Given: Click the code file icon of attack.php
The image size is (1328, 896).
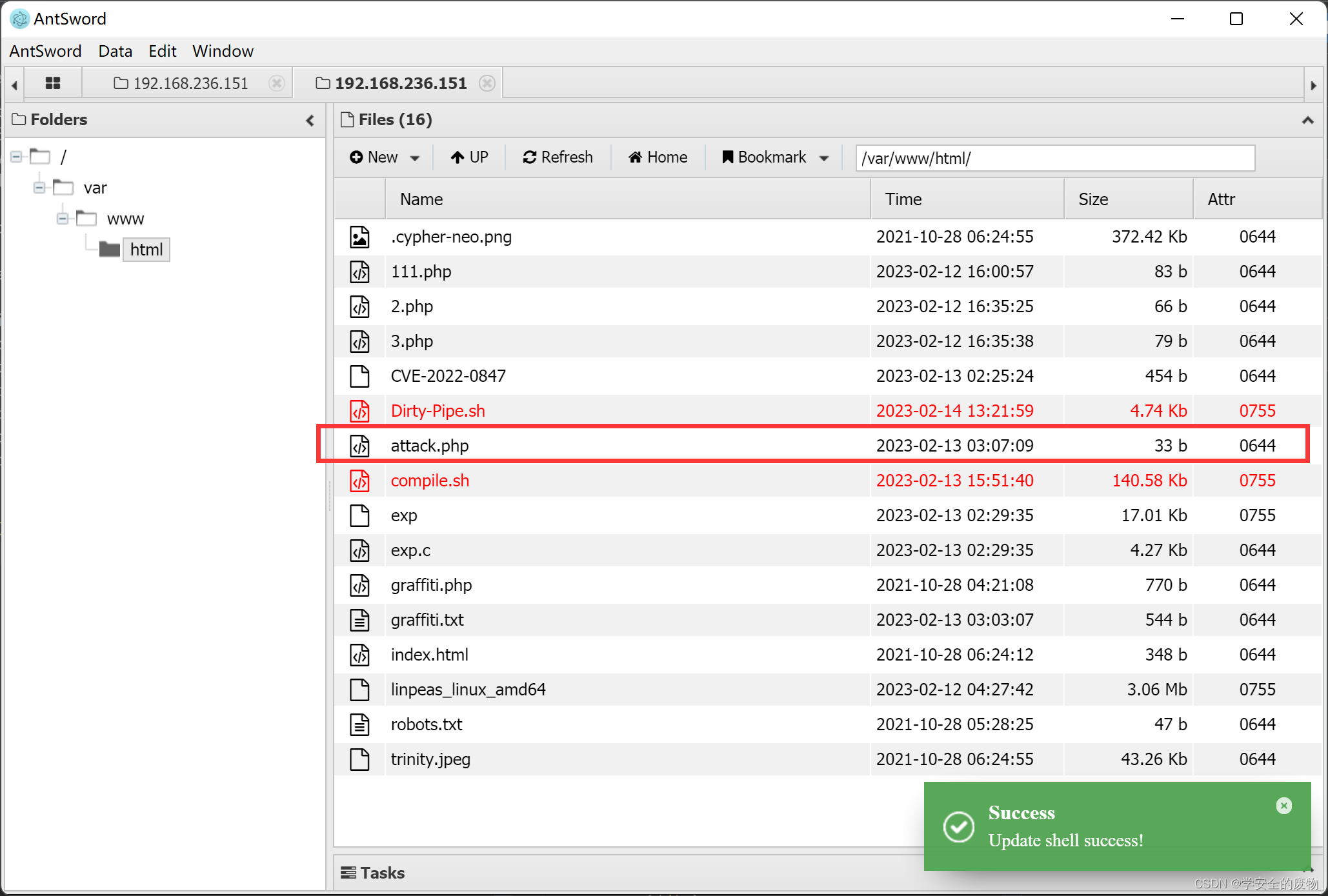Looking at the screenshot, I should [x=359, y=446].
